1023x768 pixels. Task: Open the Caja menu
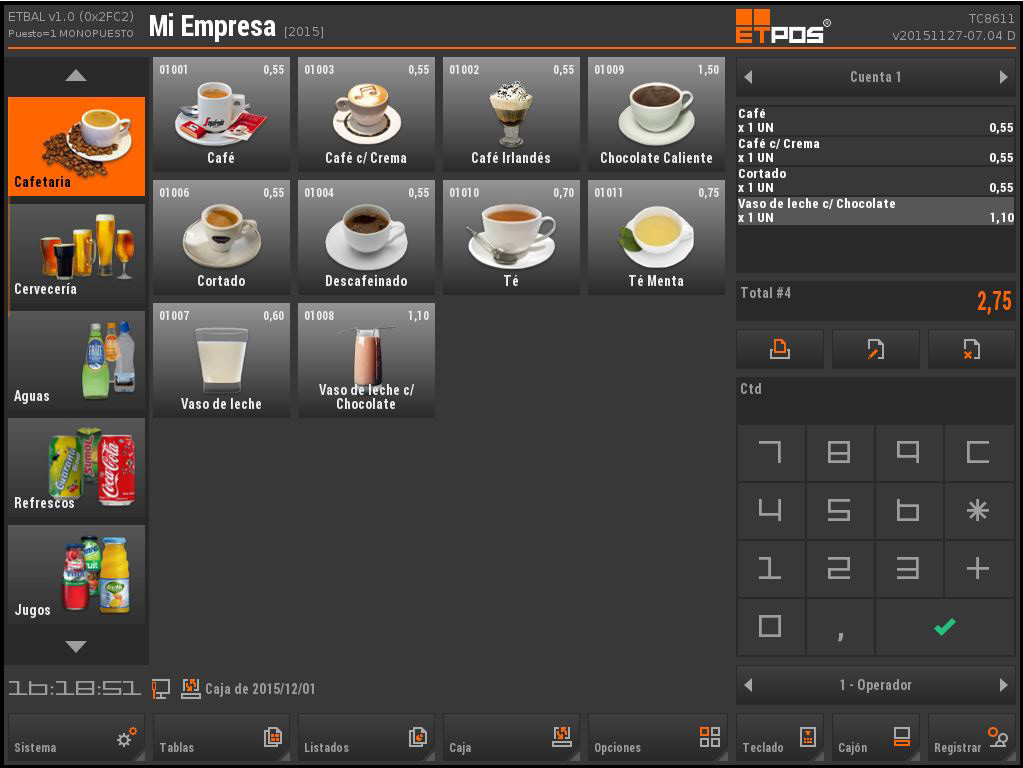pos(511,738)
